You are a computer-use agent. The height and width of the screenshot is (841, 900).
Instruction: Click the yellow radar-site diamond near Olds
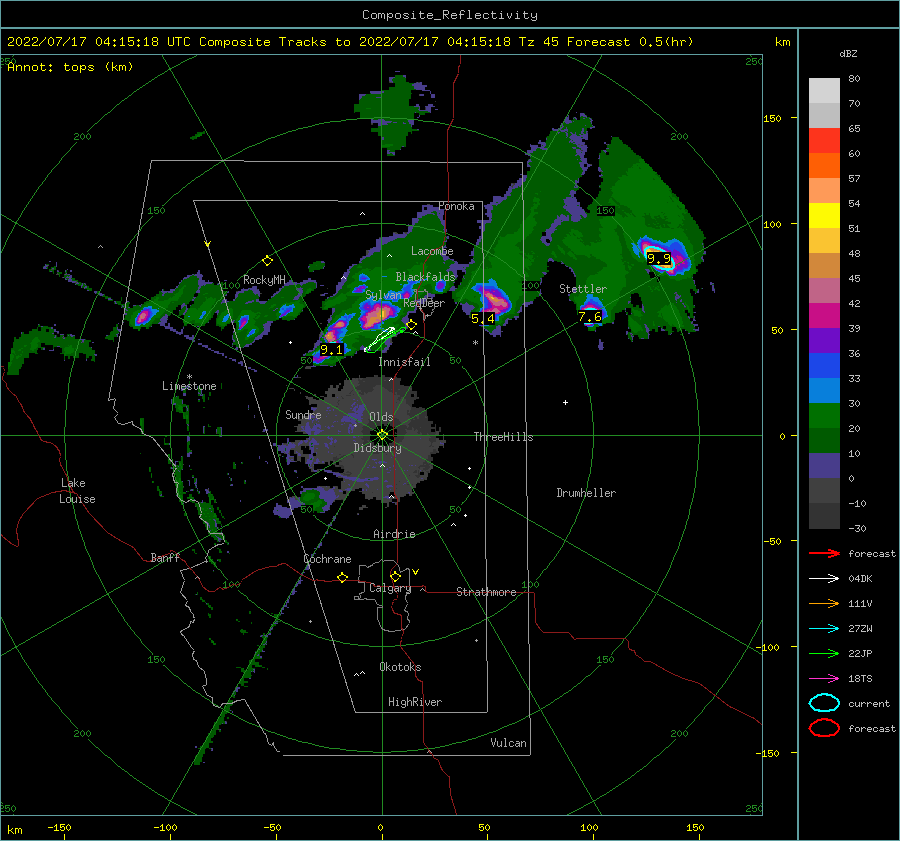pyautogui.click(x=382, y=435)
